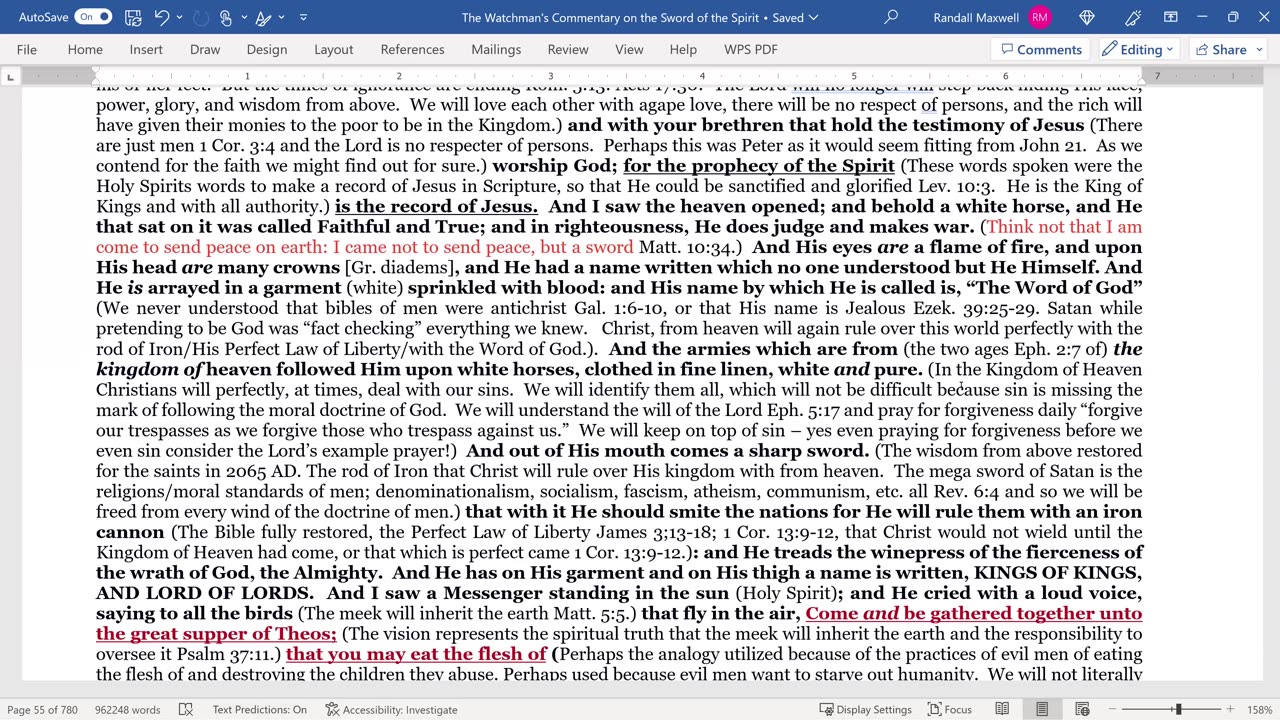
Task: Open the File tab
Action: coord(27,49)
